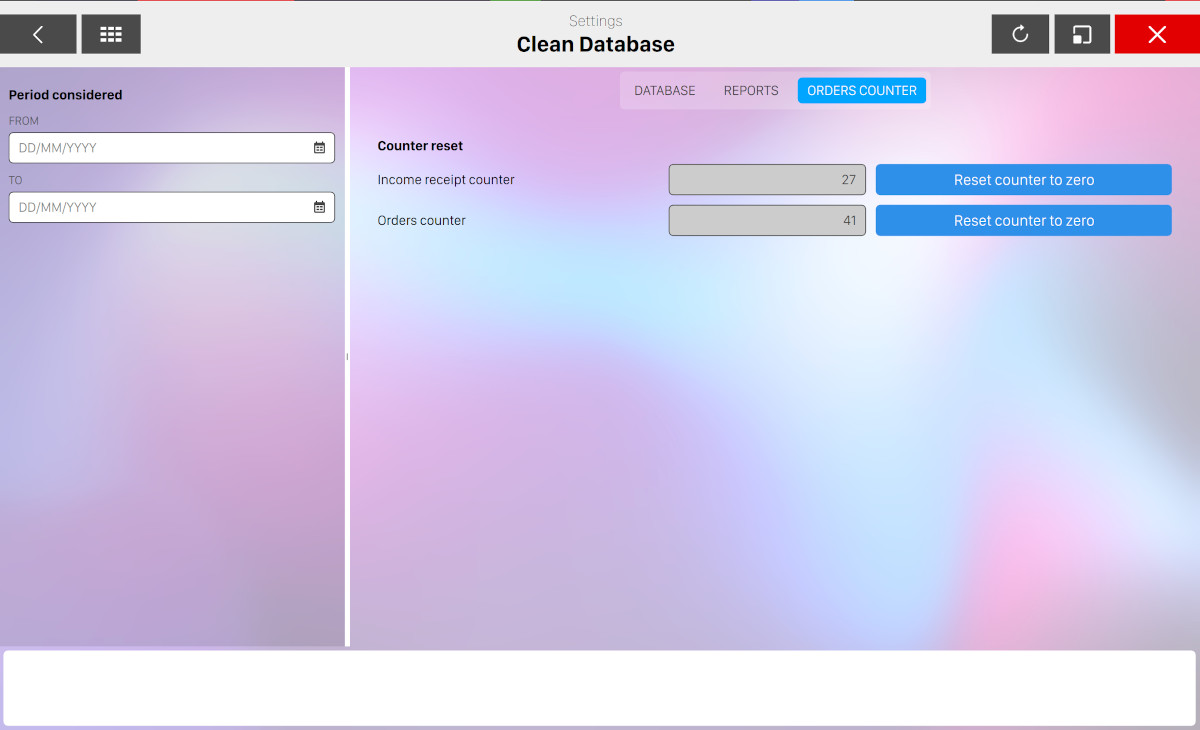Open the calendar picker in the TO field
Screen dimensions: 1200x730
(319, 207)
